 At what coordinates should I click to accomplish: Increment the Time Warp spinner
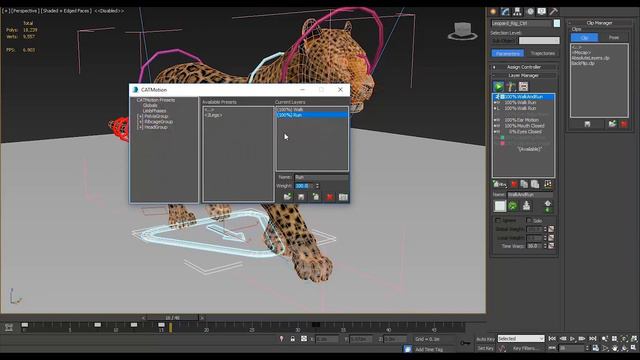click(545, 244)
